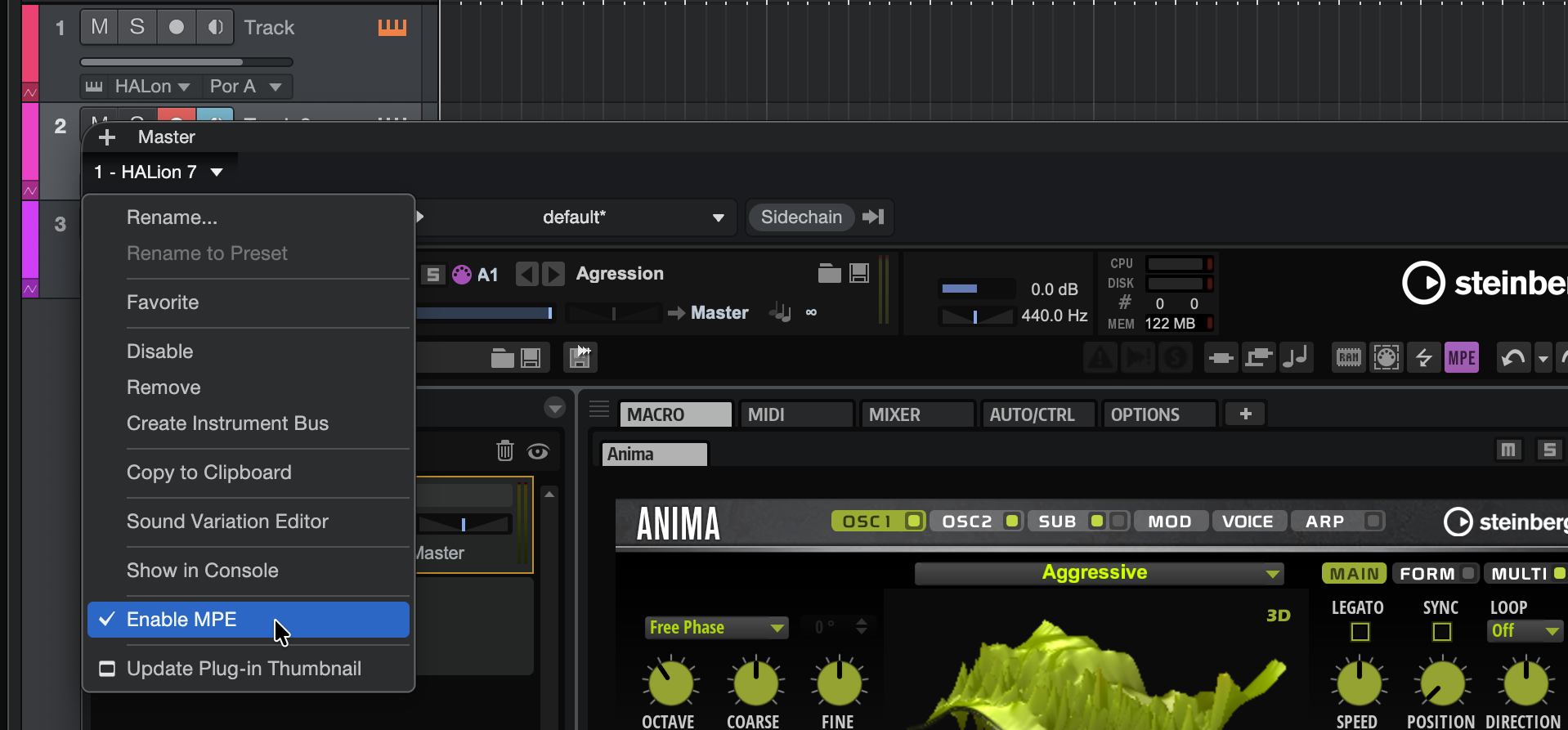Click the RAM icon in the HALion toolbar

click(1349, 357)
